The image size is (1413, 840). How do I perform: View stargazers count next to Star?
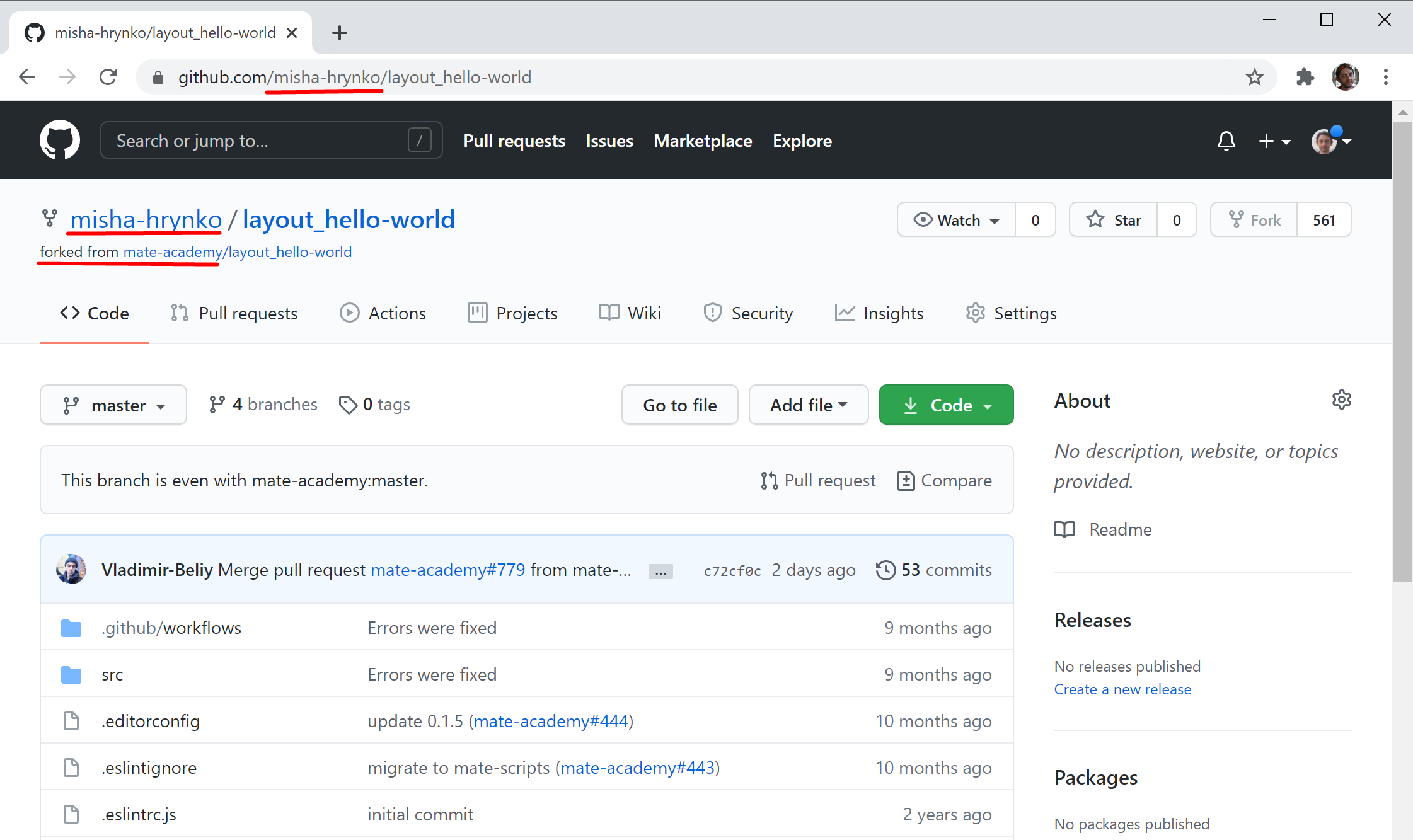coord(1177,220)
